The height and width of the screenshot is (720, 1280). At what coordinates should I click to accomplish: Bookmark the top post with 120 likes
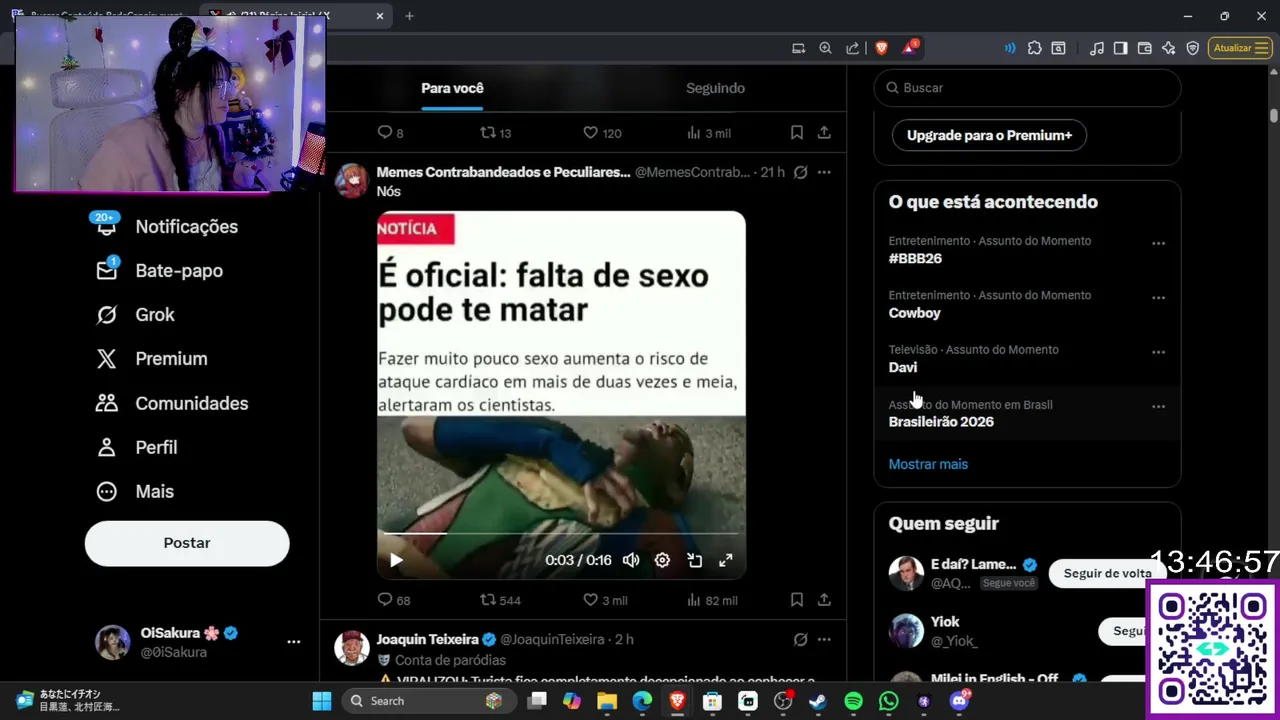797,133
